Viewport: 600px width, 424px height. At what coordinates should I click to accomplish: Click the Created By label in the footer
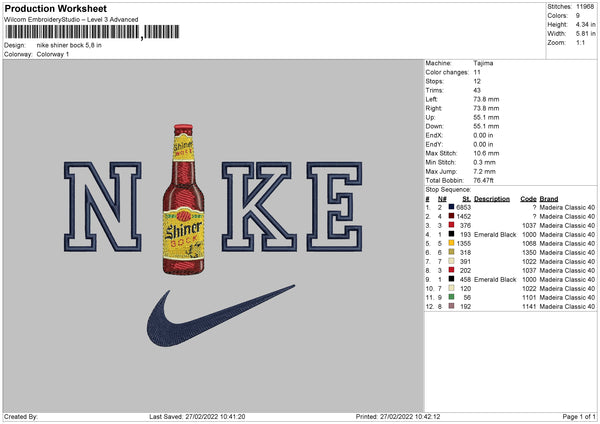point(21,416)
